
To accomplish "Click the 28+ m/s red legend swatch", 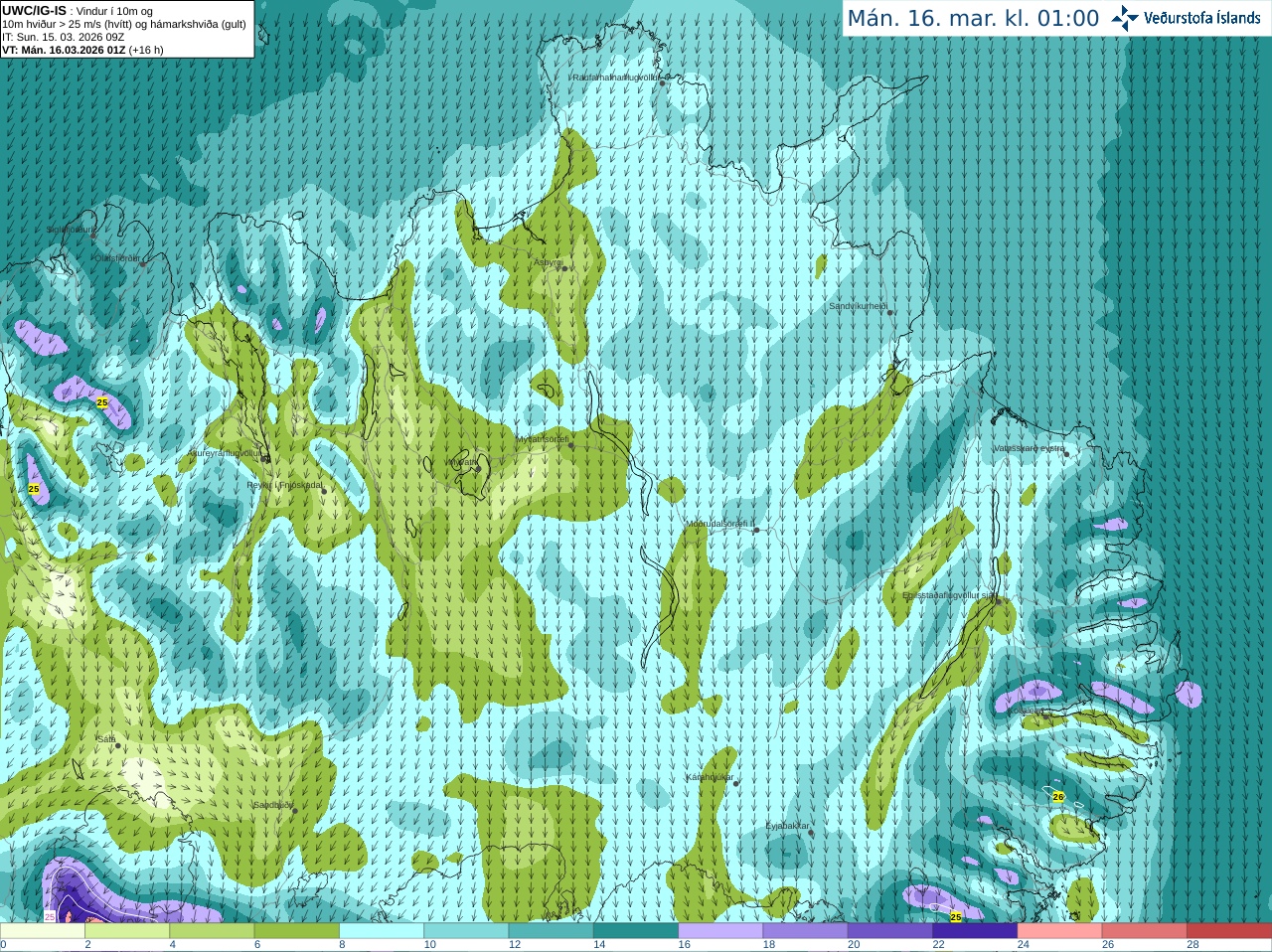I will 1229,931.
